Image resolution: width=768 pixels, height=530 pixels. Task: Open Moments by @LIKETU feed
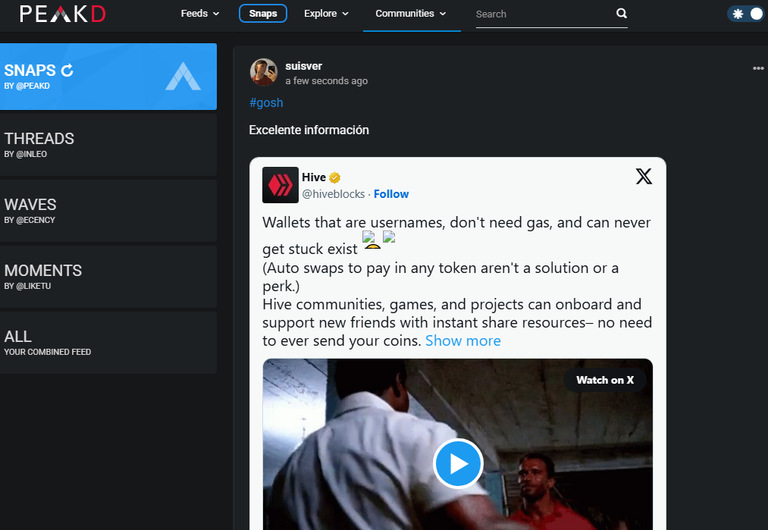click(x=108, y=277)
